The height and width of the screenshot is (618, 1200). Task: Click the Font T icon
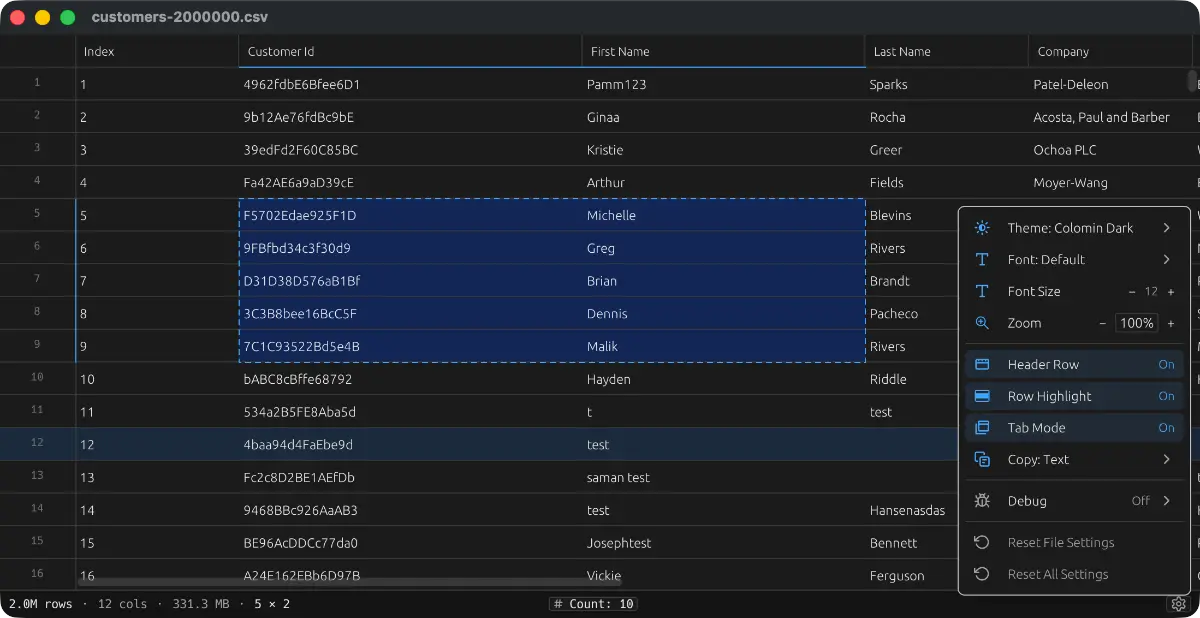click(982, 259)
